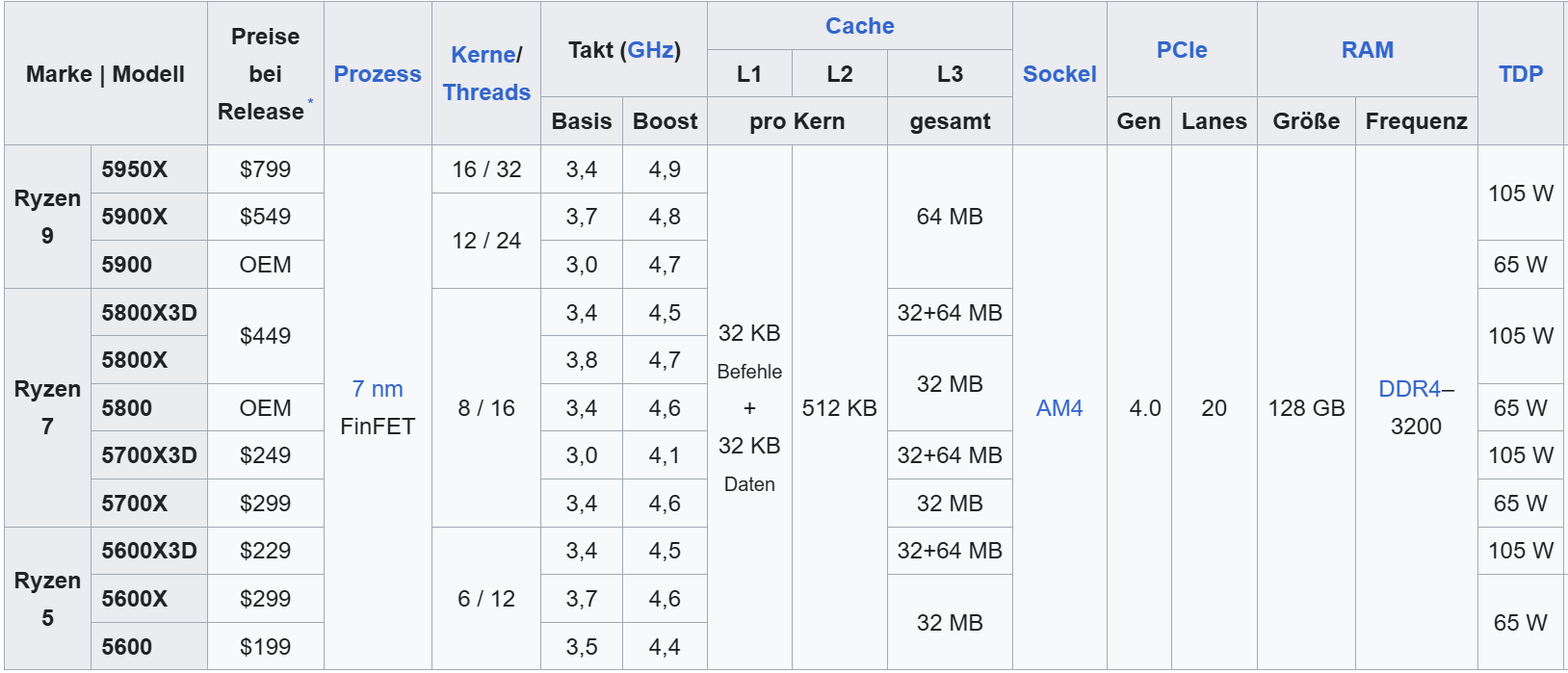Click the asterisk footnote after Release

pyautogui.click(x=310, y=101)
